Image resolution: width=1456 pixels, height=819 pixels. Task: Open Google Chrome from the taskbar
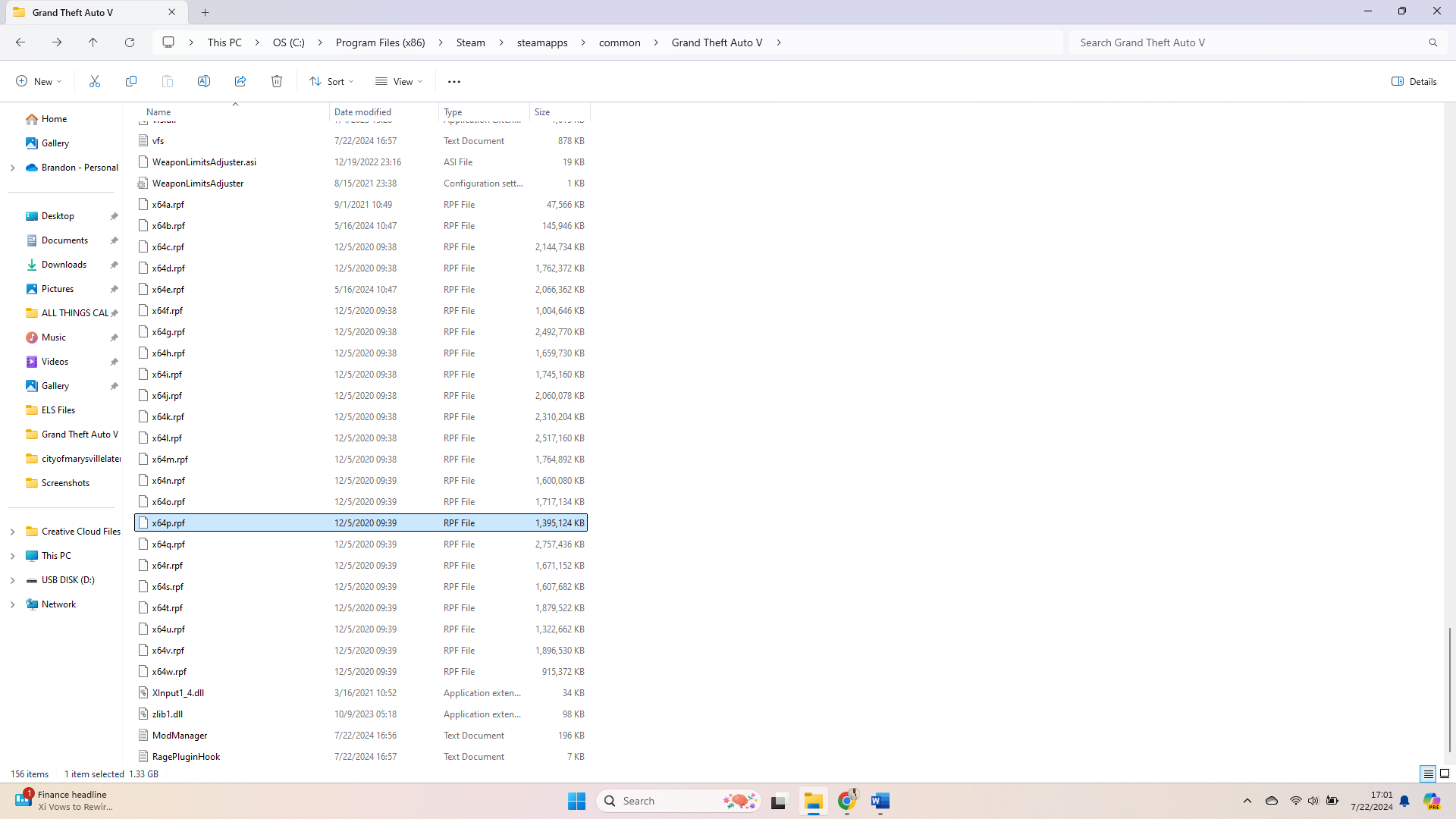[847, 801]
